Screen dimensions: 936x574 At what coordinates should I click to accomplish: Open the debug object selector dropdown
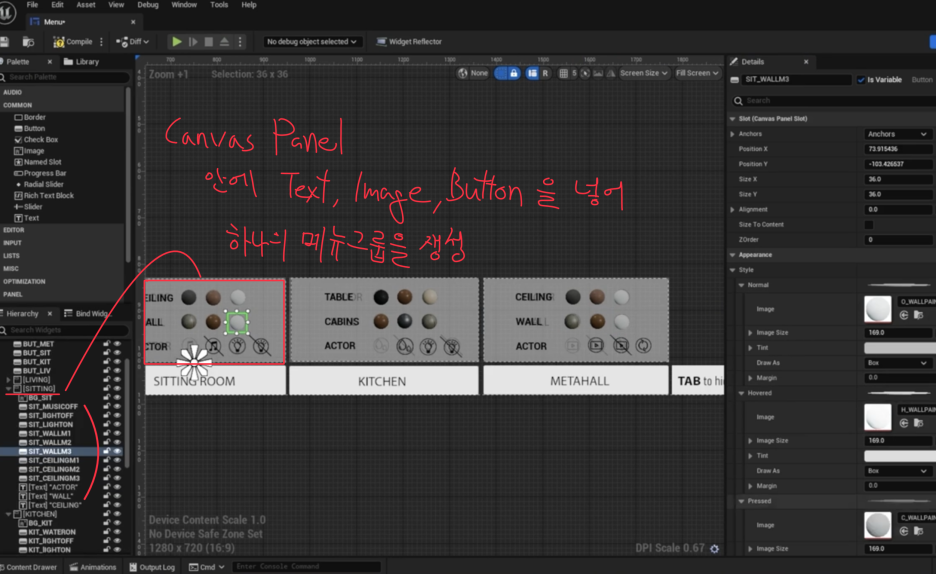[x=311, y=42]
